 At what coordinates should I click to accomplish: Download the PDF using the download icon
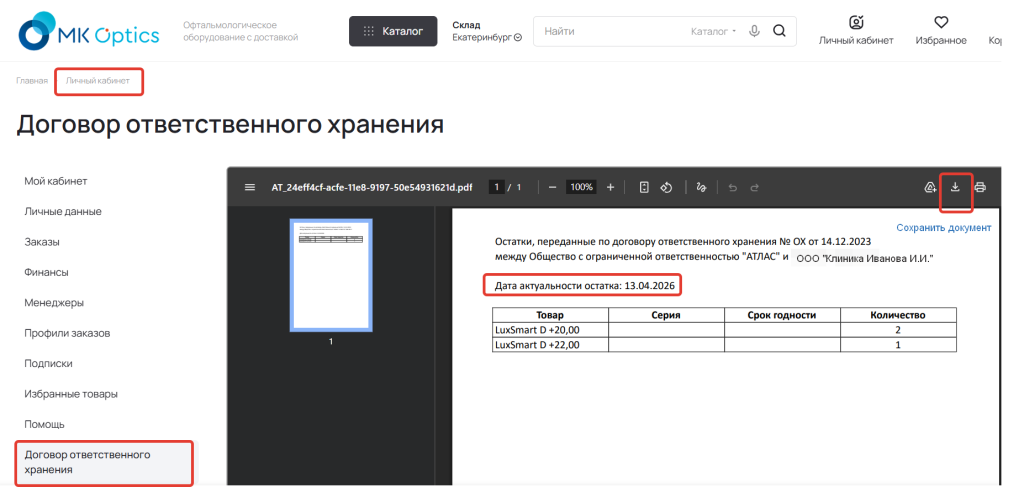tap(956, 187)
